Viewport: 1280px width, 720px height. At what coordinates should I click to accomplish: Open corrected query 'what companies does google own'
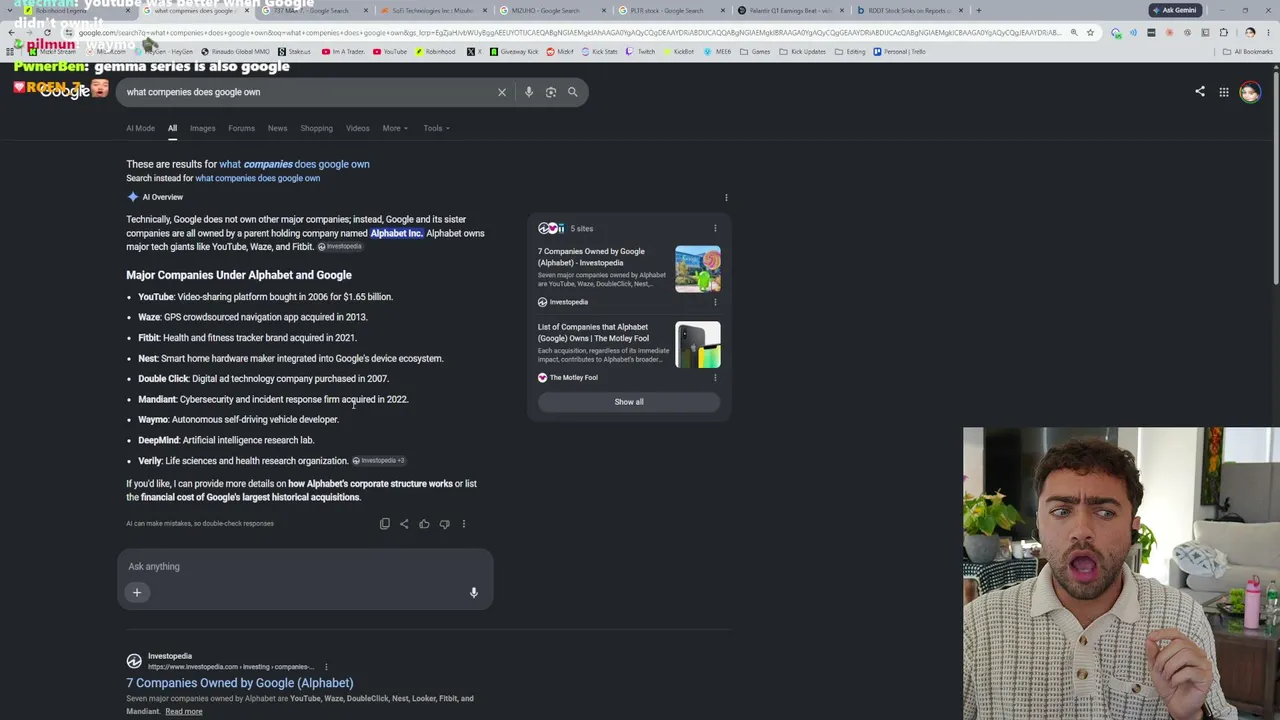[294, 164]
